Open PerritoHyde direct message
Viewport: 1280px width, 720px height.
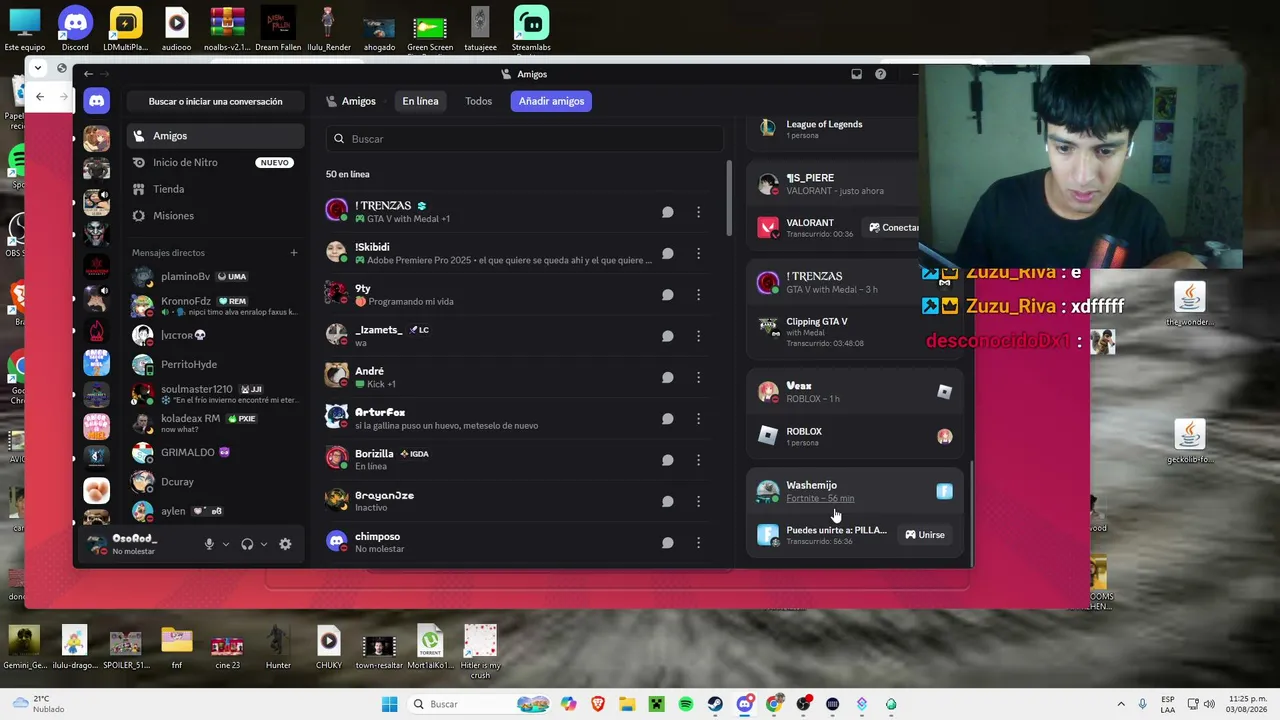point(215,364)
